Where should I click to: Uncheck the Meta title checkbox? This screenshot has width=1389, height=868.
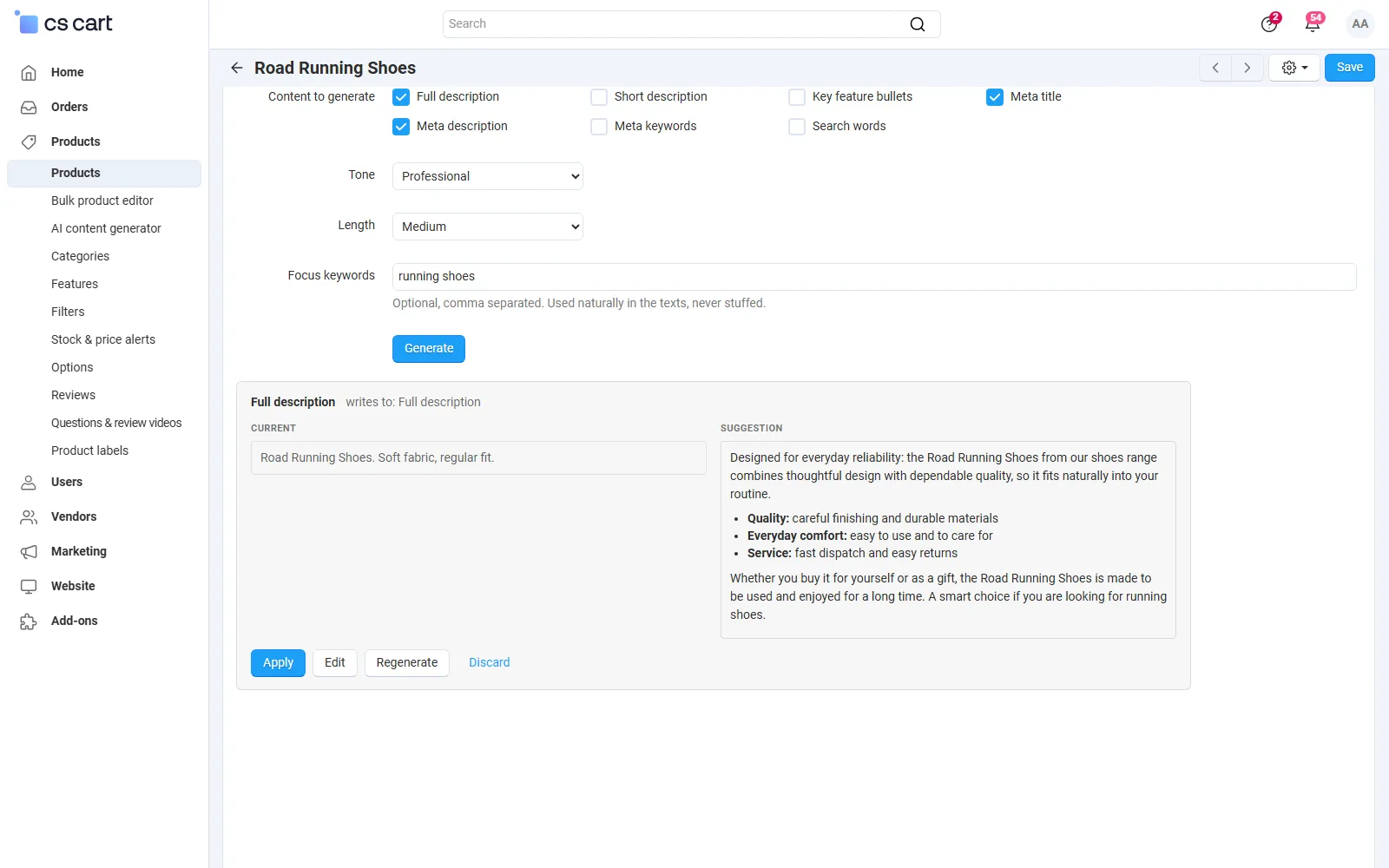(x=995, y=97)
